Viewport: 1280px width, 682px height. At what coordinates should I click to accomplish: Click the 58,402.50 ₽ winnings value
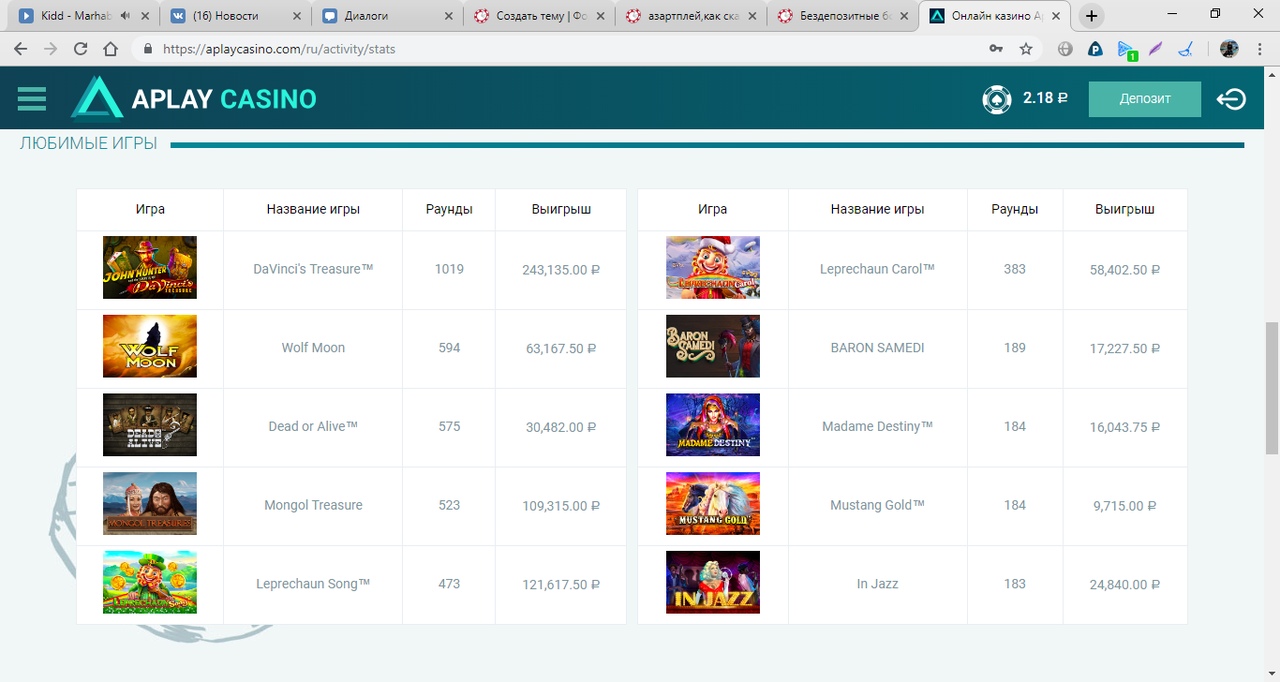click(1125, 270)
